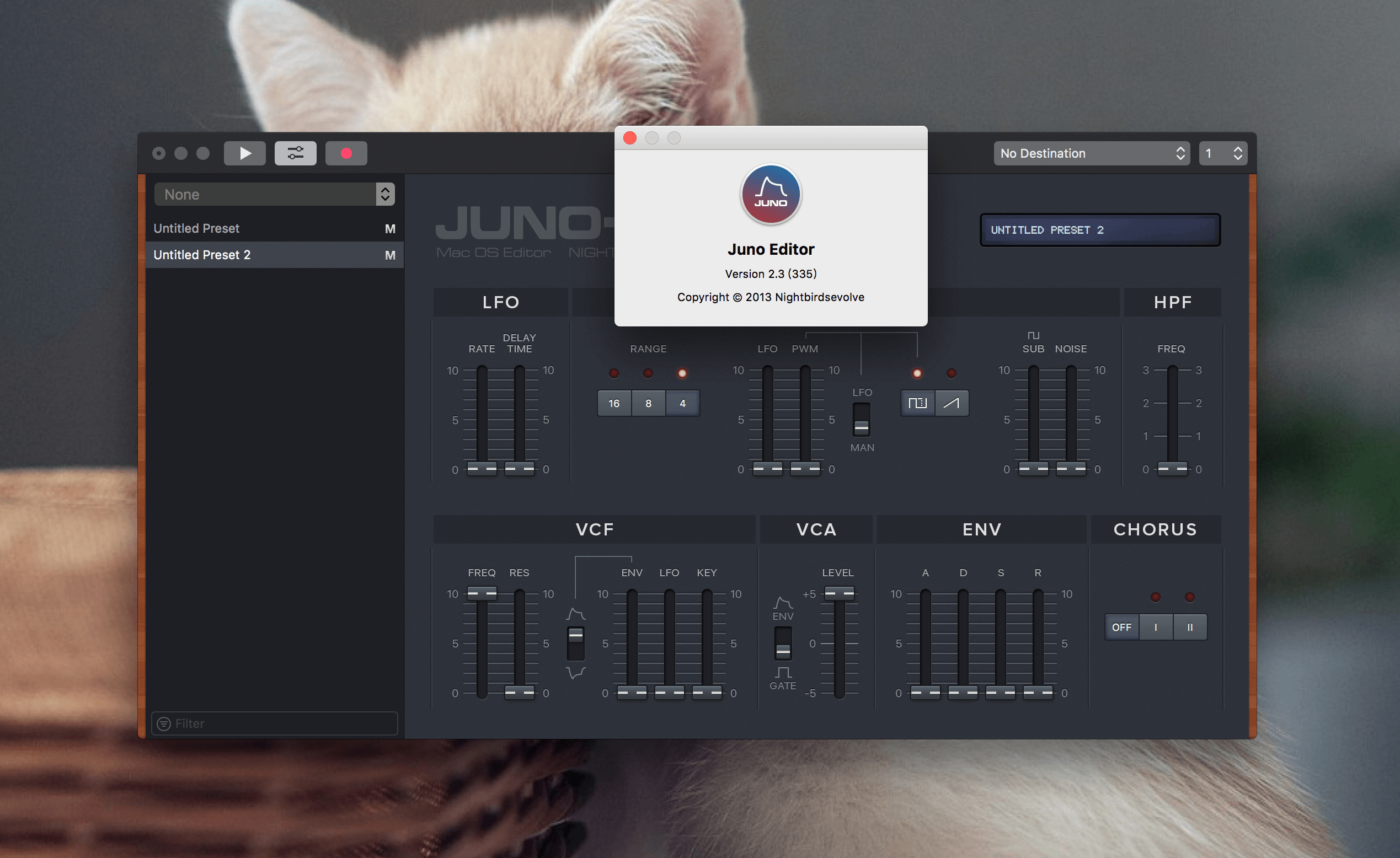Open the channel 1 dropdown

click(x=1223, y=153)
